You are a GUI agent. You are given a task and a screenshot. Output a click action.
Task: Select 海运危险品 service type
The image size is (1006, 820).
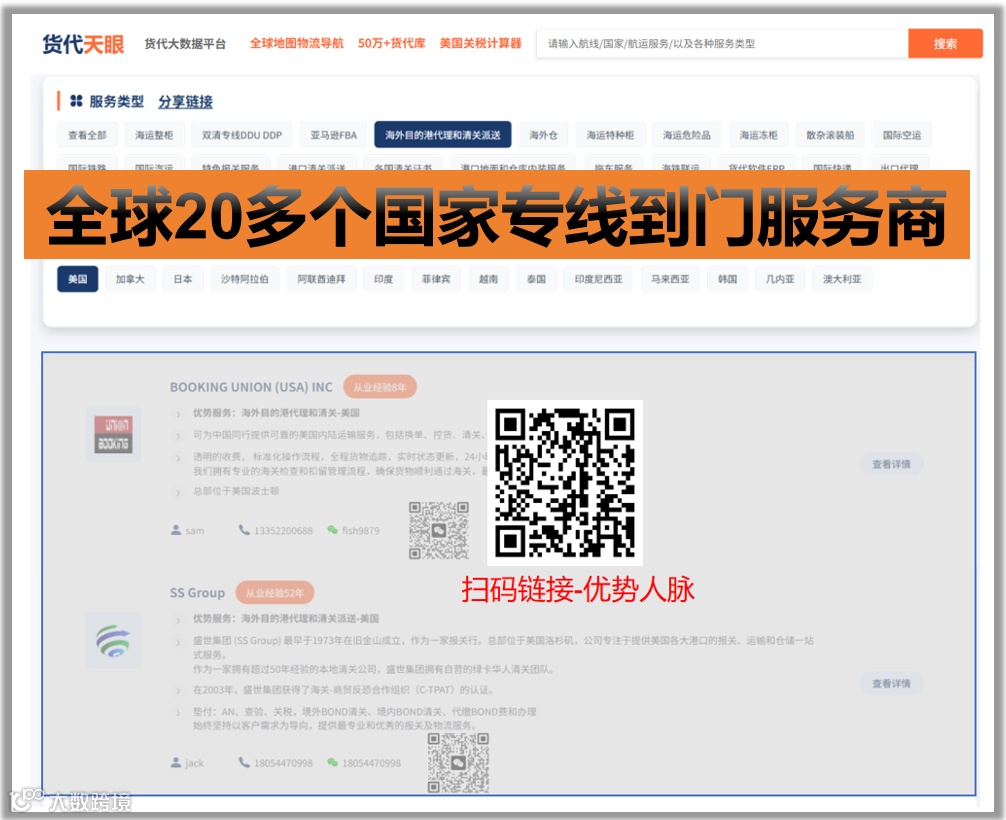tap(686, 135)
